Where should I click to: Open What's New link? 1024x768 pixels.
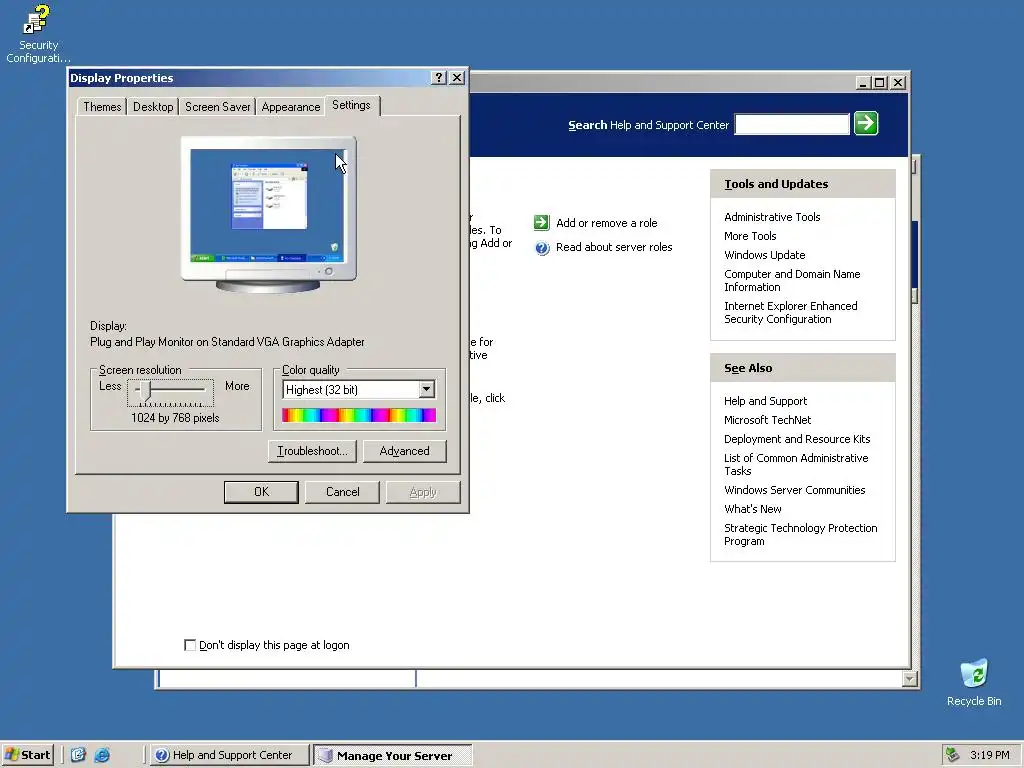(752, 509)
